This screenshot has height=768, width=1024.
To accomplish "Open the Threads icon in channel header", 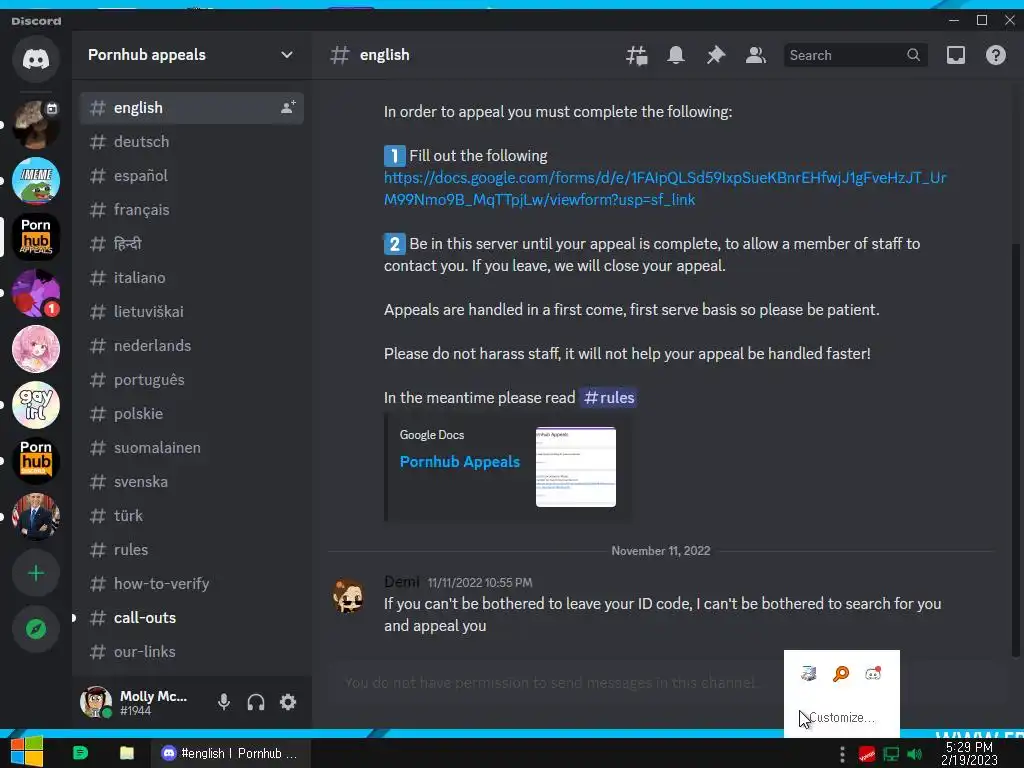I will [637, 56].
